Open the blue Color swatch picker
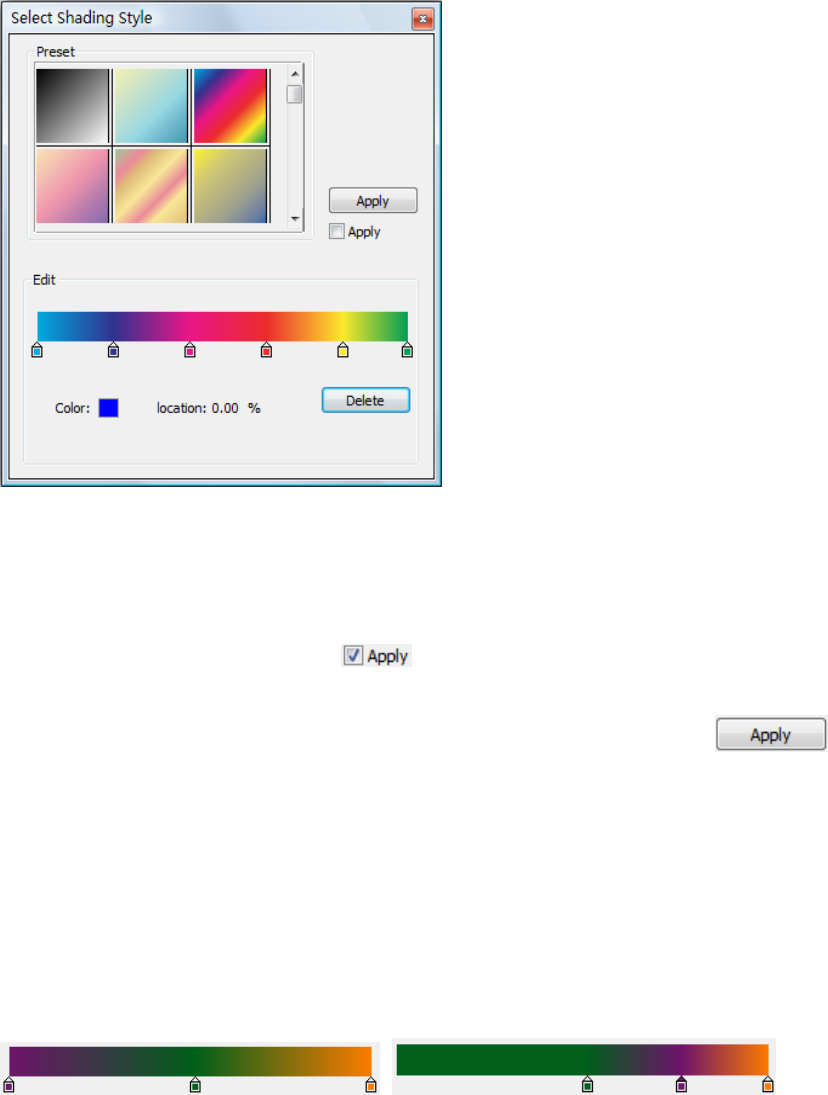828x1095 pixels. pos(108,408)
